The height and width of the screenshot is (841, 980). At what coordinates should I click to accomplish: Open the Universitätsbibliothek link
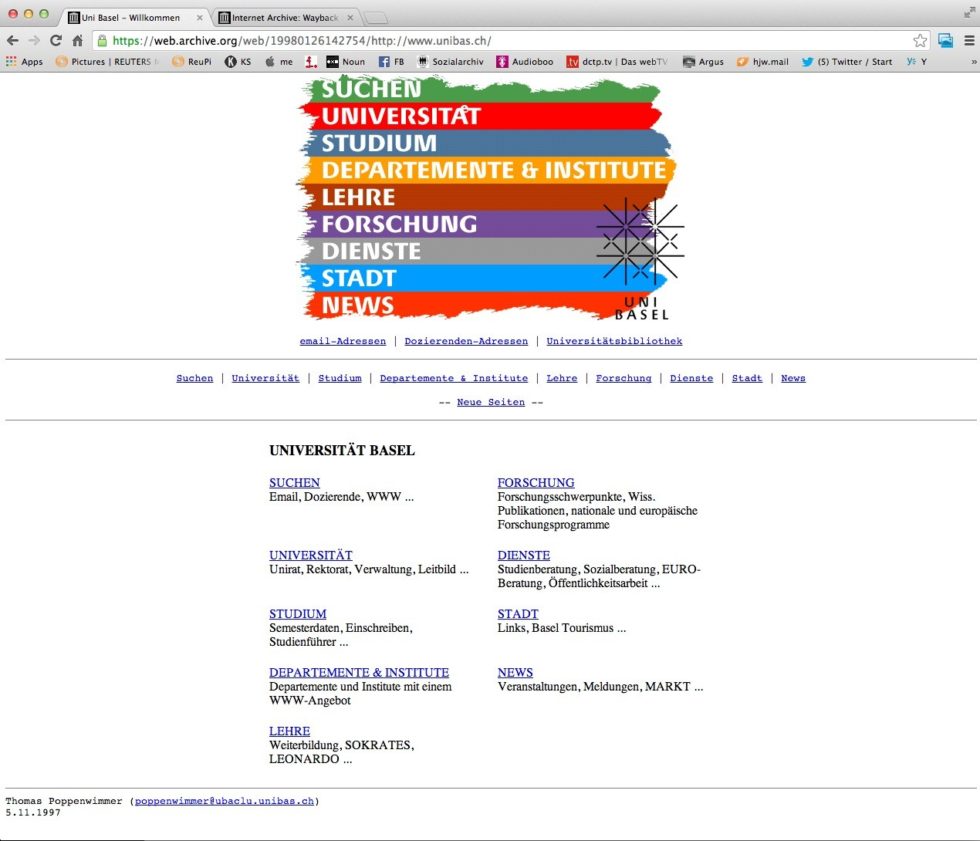614,341
